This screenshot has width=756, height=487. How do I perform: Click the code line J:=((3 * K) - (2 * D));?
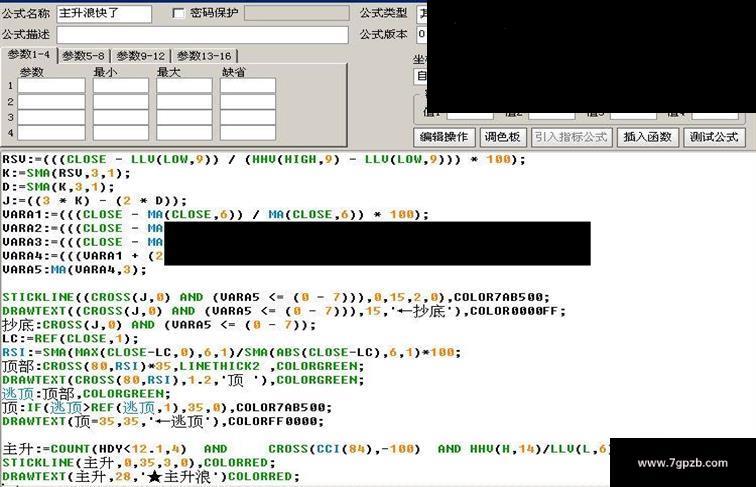click(94, 201)
